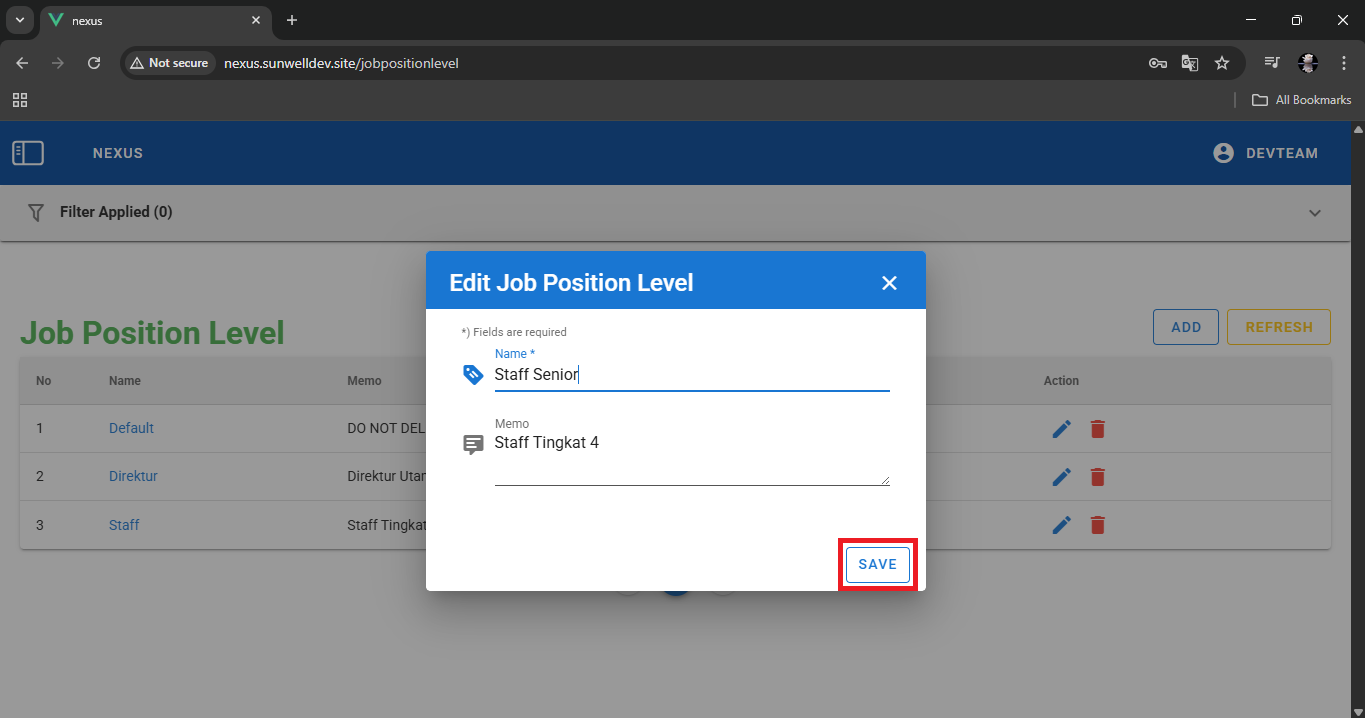Screen dimensions: 1365x718
Task: Open the browser tab search dropdown
Action: 19,20
